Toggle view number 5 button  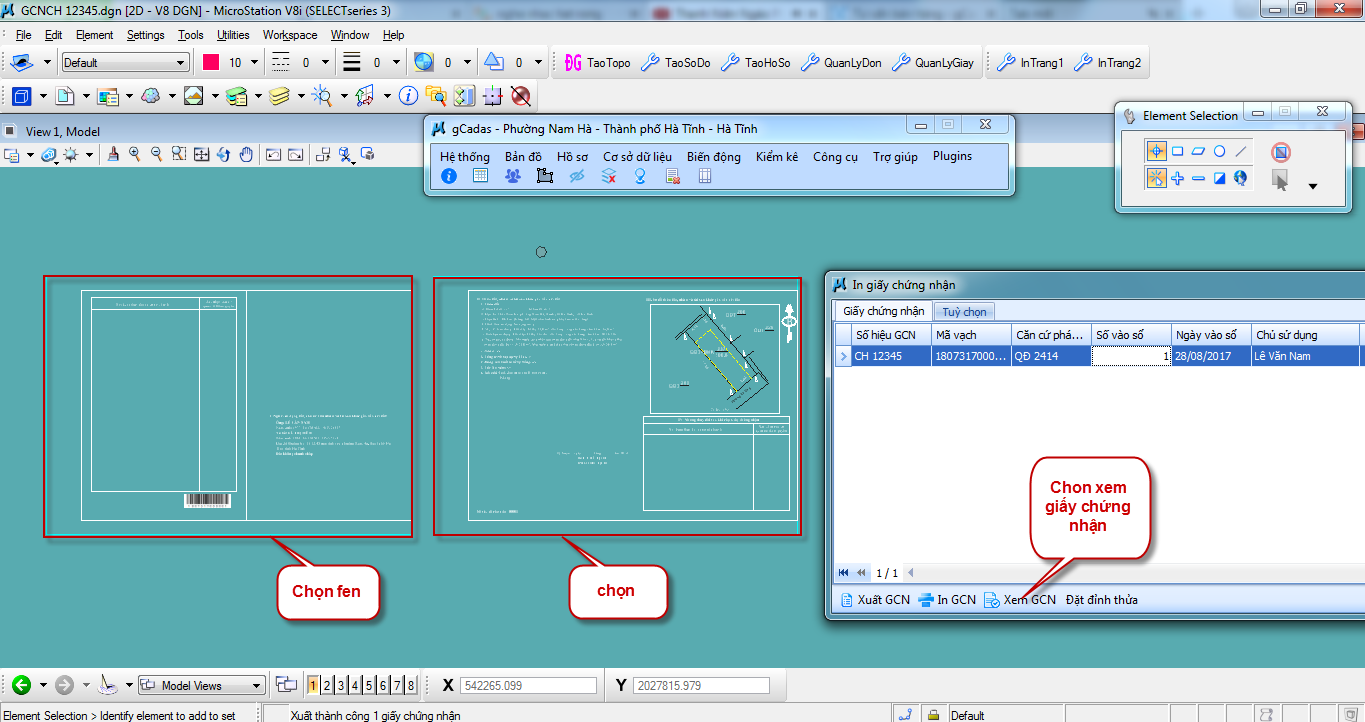[x=369, y=685]
